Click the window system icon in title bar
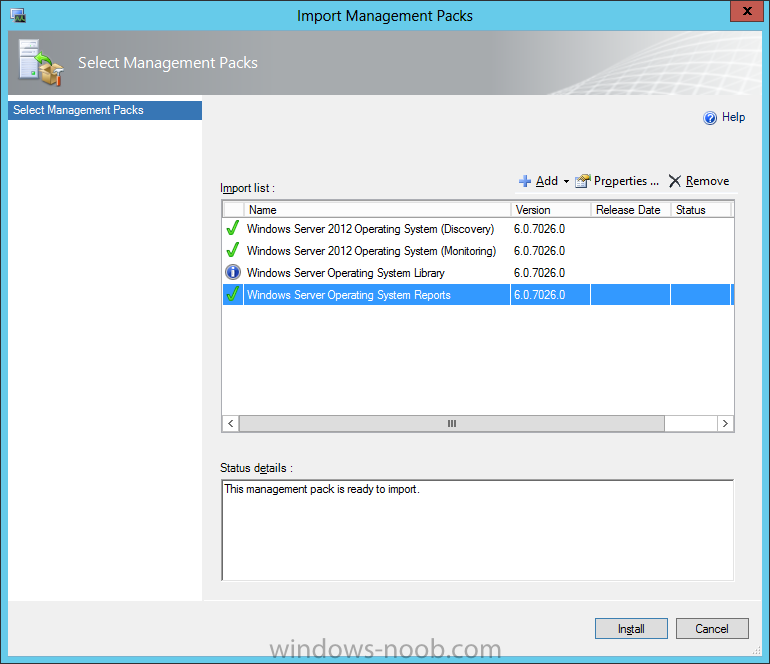 tap(18, 16)
